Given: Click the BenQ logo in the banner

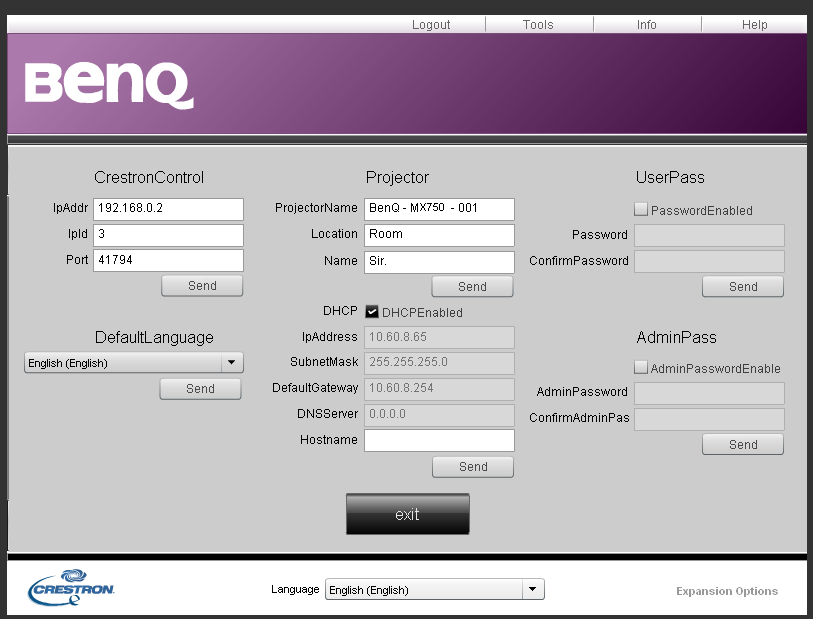Looking at the screenshot, I should (109, 85).
